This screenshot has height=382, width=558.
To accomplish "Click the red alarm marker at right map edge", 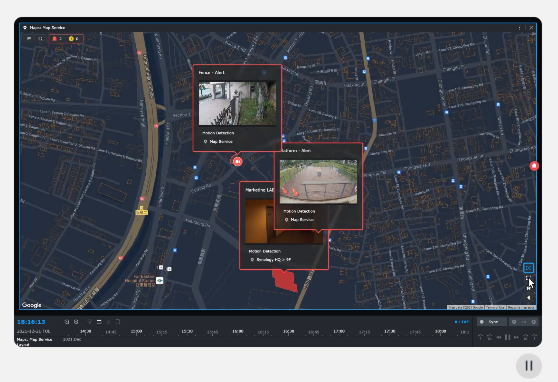I will tap(534, 166).
